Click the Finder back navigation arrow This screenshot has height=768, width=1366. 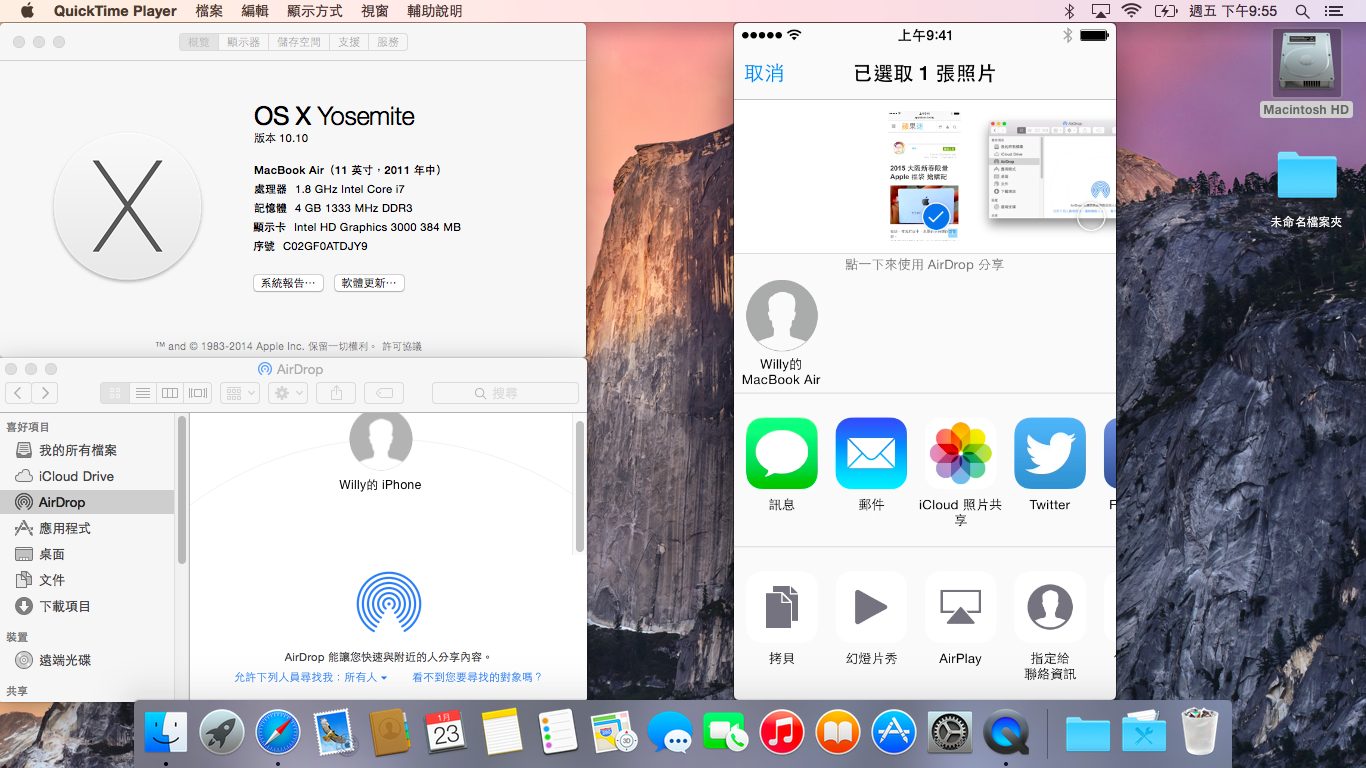point(18,393)
